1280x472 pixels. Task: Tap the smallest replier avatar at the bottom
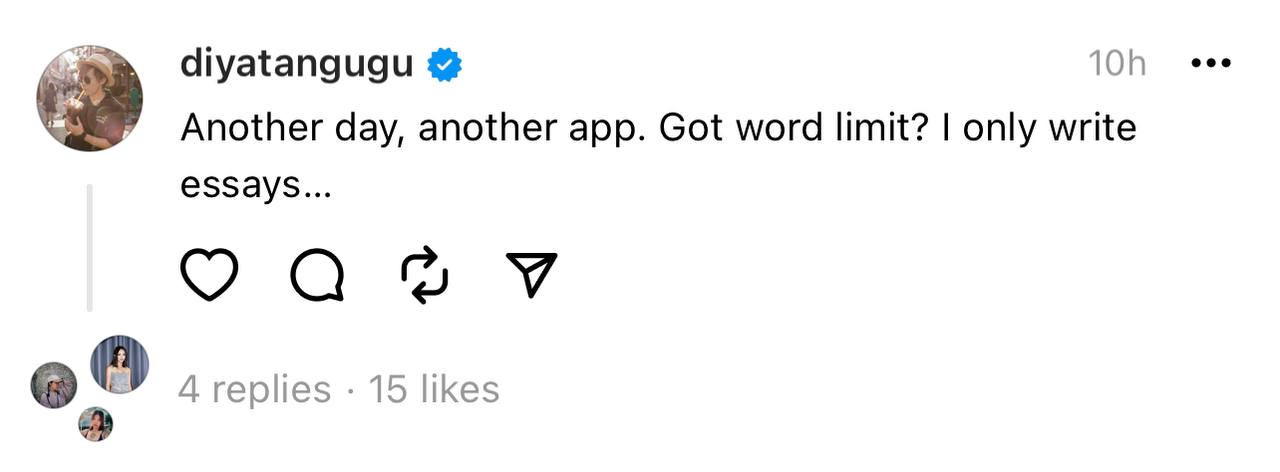coord(96,424)
